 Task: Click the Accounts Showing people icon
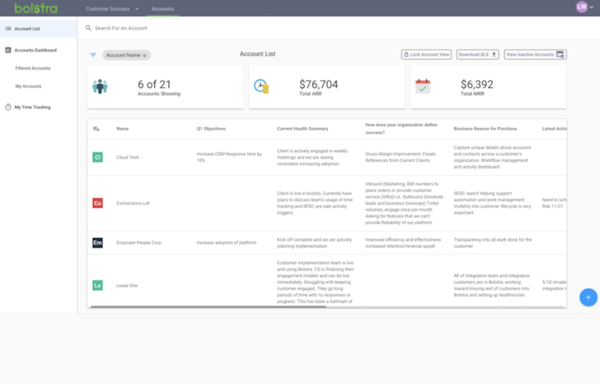100,86
